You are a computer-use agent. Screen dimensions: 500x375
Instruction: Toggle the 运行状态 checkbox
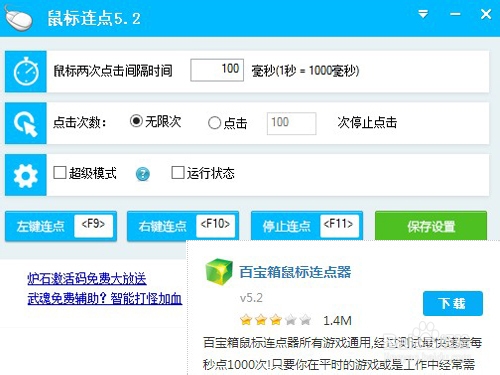[178, 173]
